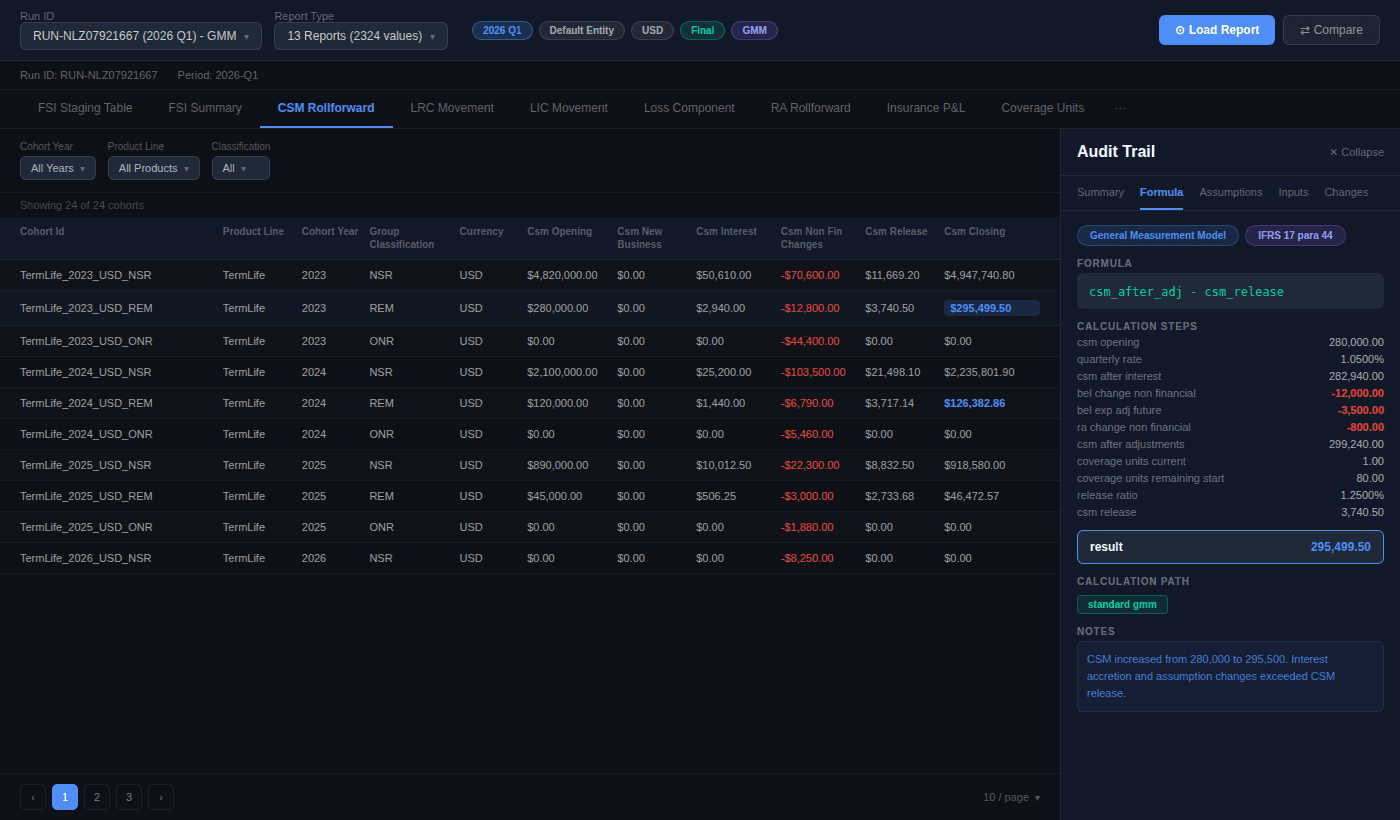Toggle the GMM model pill
The width and height of the screenshot is (1400, 820).
754,30
